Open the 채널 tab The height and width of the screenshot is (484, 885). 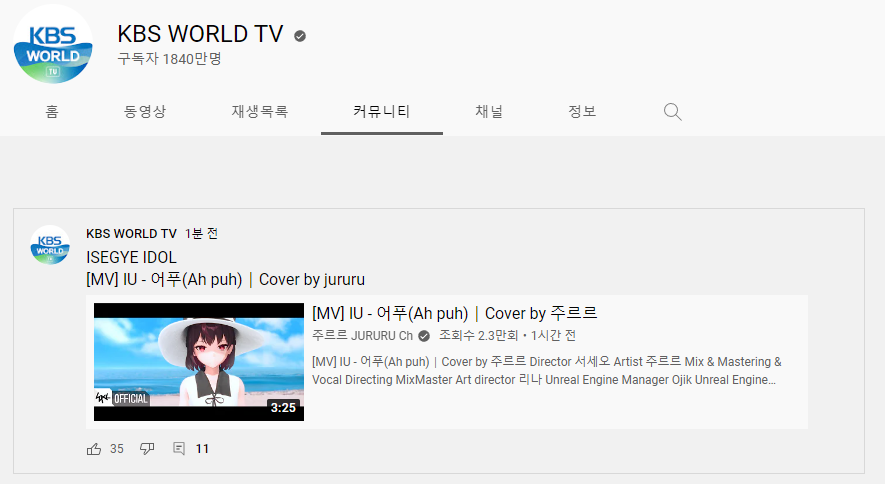(x=489, y=112)
